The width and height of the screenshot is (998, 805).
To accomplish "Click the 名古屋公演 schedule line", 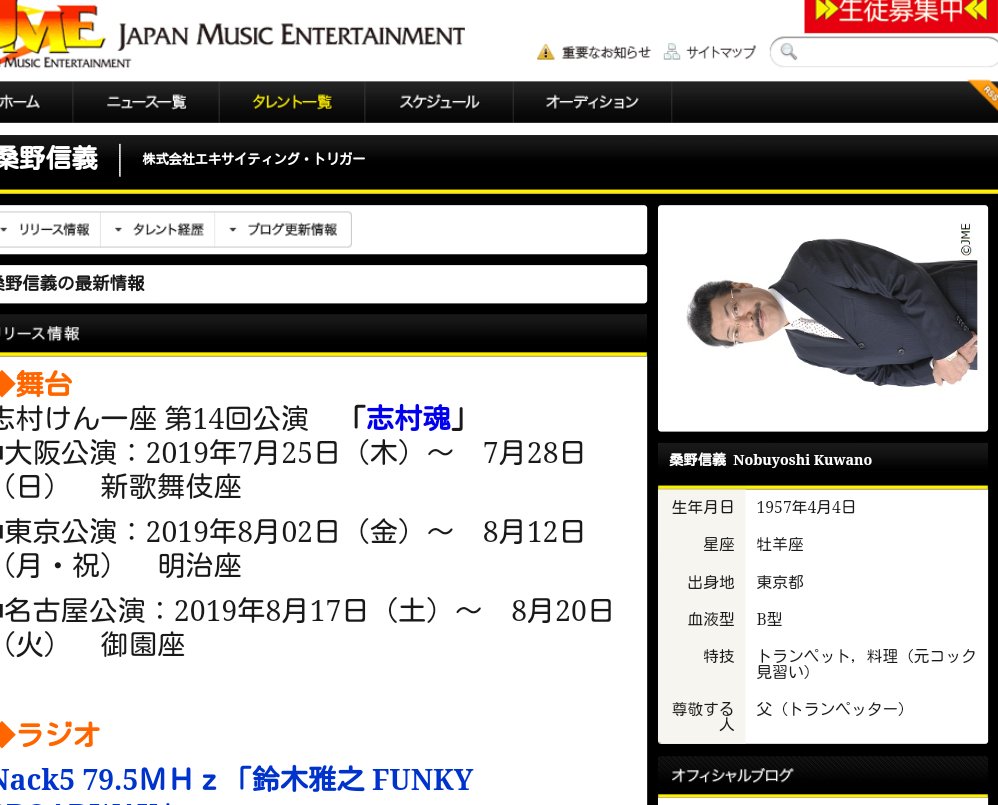I will 306,627.
